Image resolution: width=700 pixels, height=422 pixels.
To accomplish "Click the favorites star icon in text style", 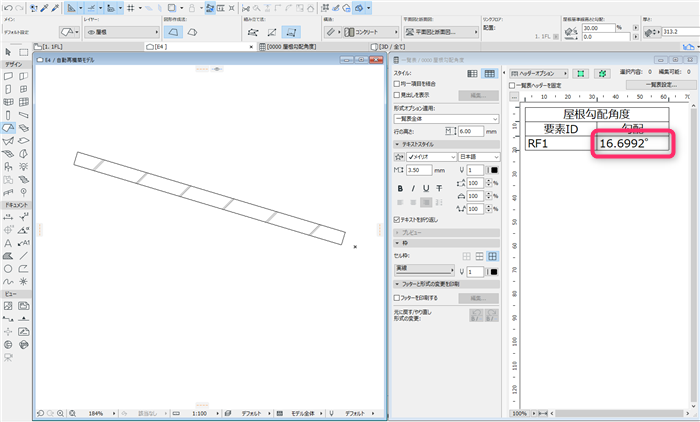I will pos(399,157).
